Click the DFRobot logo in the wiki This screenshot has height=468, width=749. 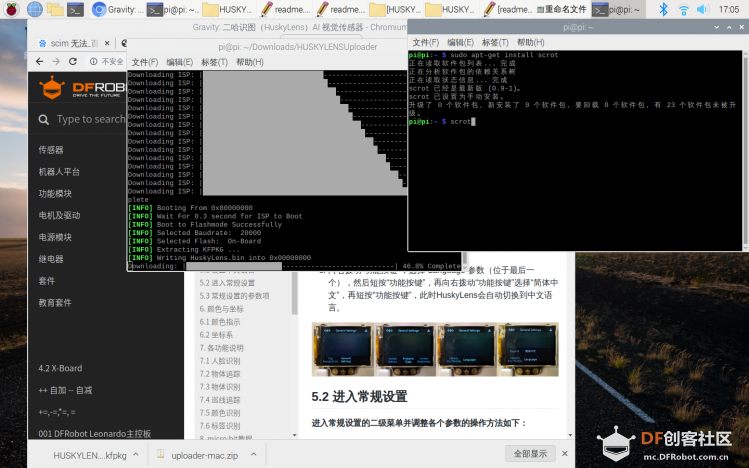click(81, 87)
